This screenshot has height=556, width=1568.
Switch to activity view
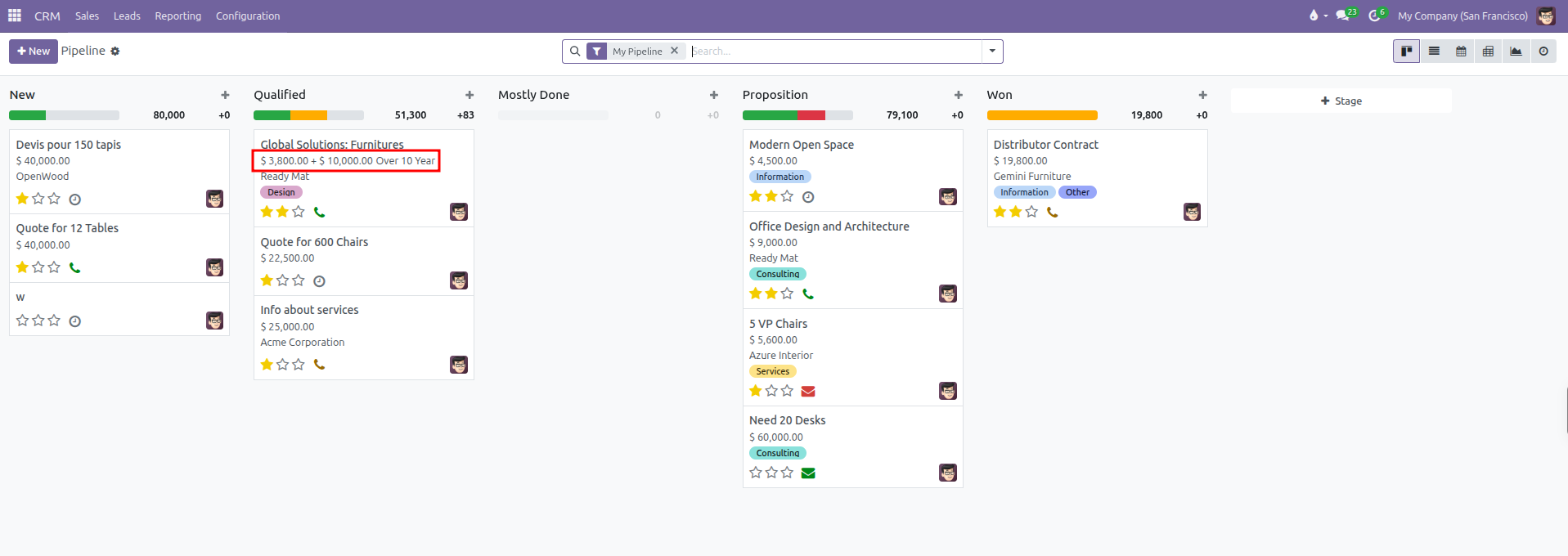pyautogui.click(x=1543, y=52)
